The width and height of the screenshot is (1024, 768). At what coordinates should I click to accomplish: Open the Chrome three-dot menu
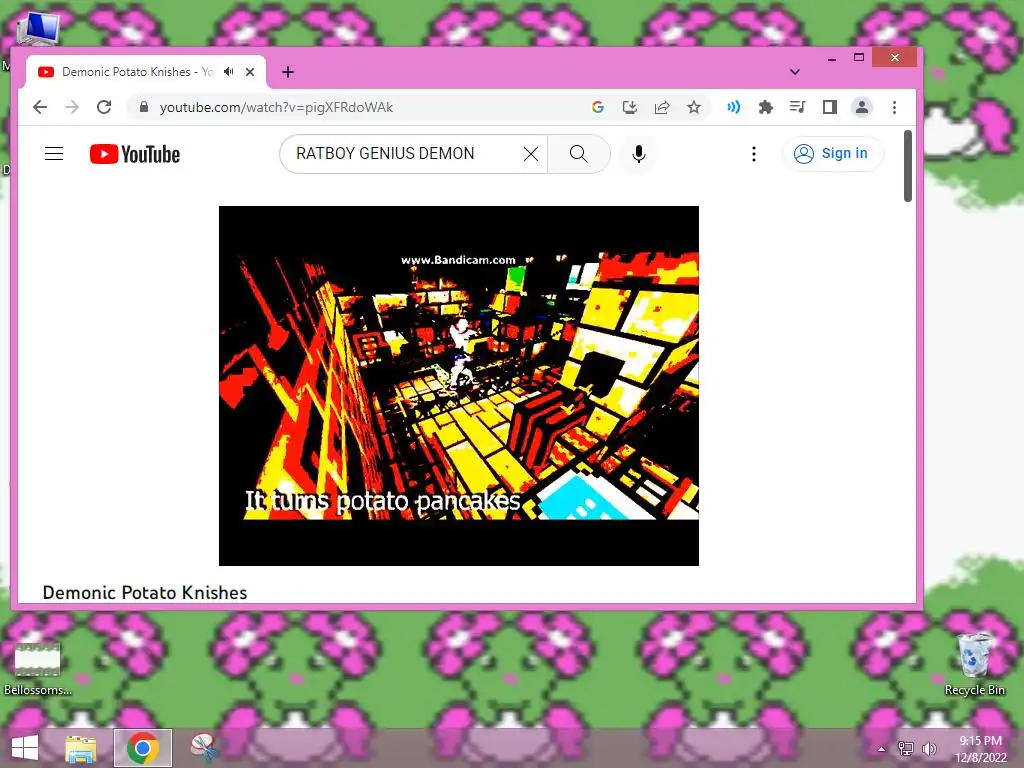(894, 107)
